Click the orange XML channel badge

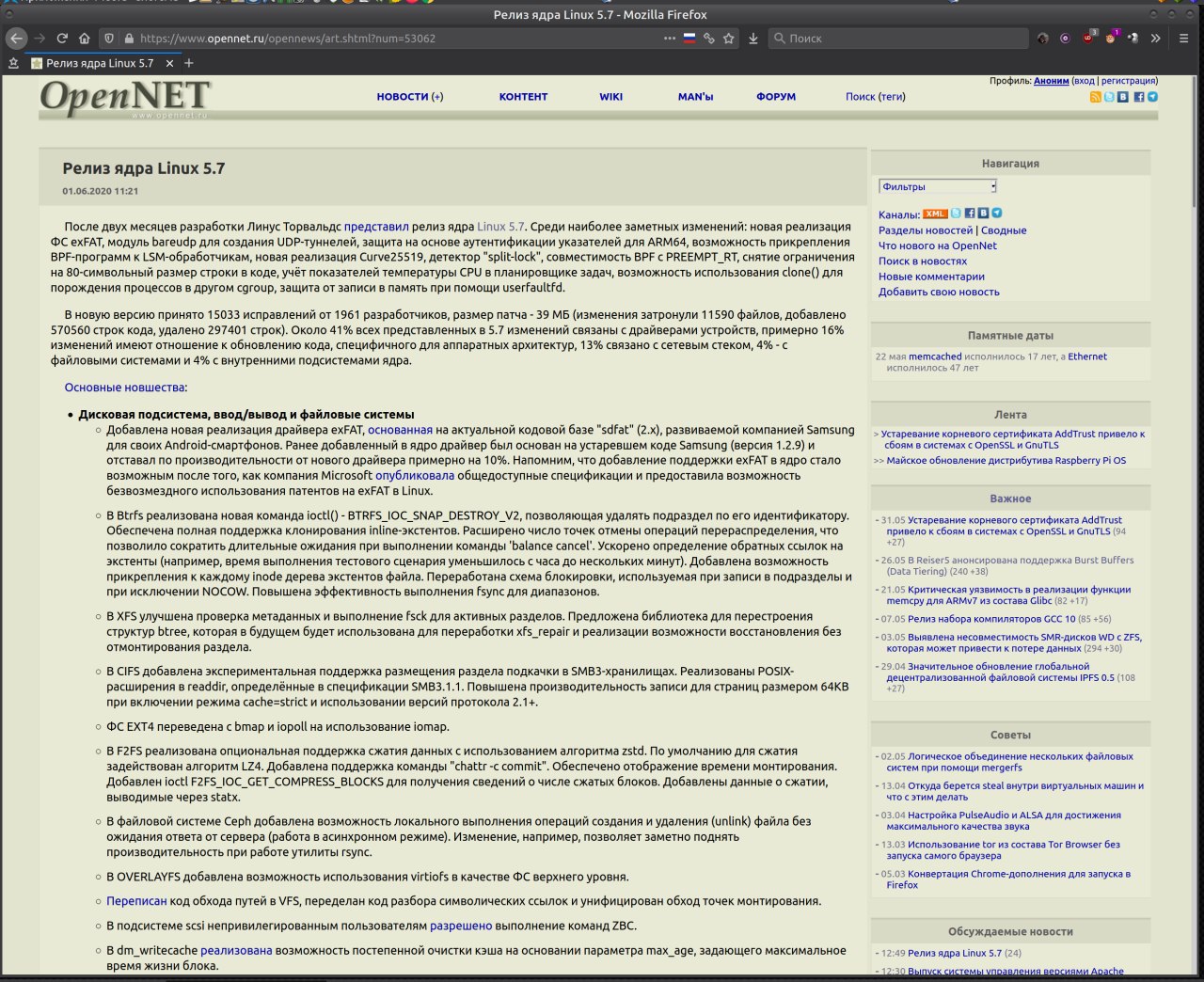935,214
